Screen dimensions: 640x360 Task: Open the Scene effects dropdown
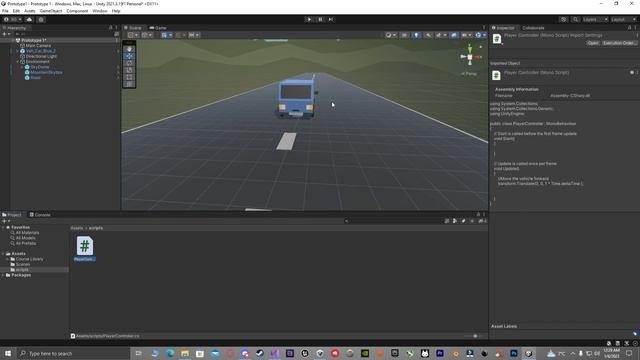pos(441,35)
